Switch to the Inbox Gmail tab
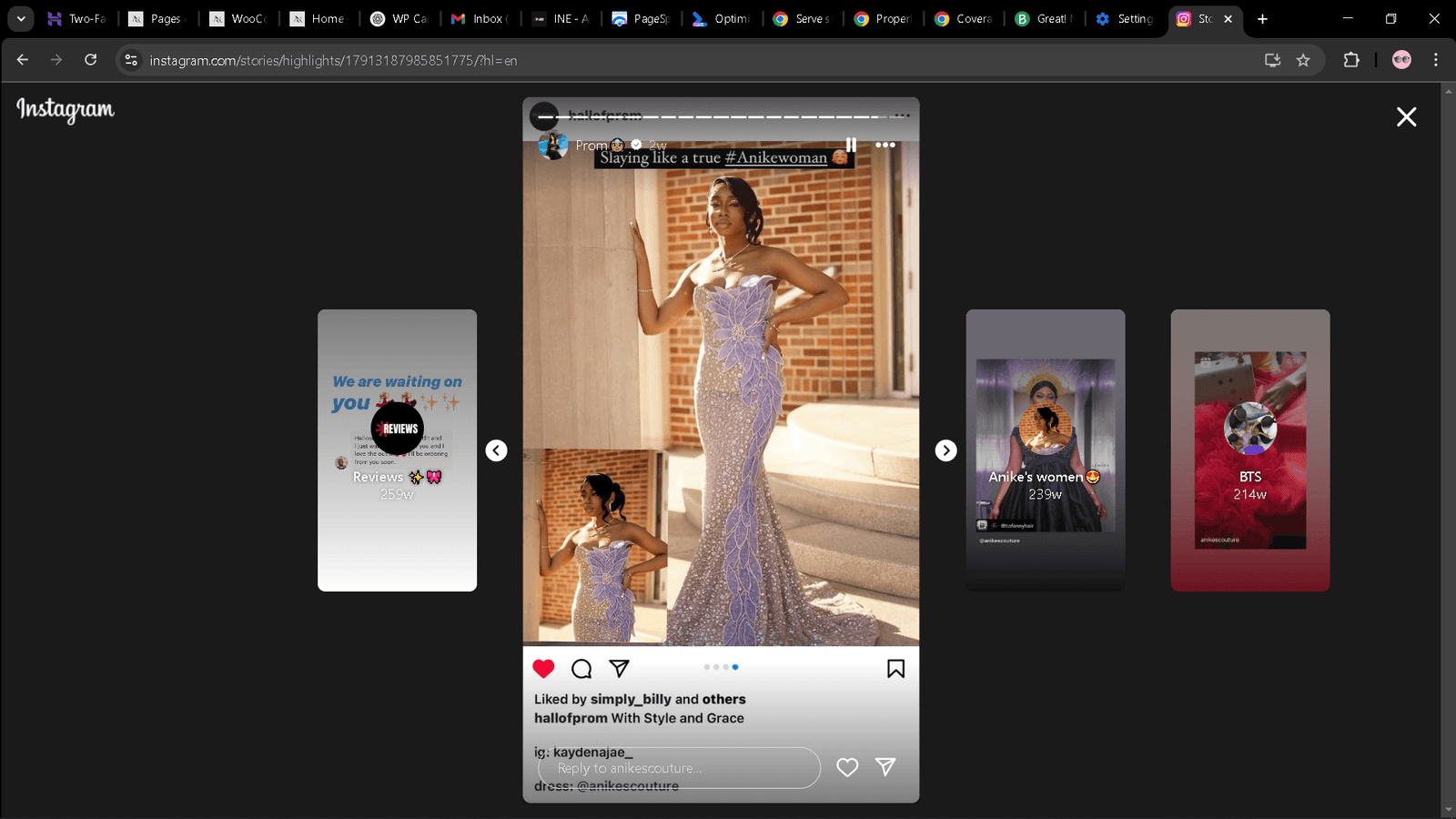 (x=480, y=18)
